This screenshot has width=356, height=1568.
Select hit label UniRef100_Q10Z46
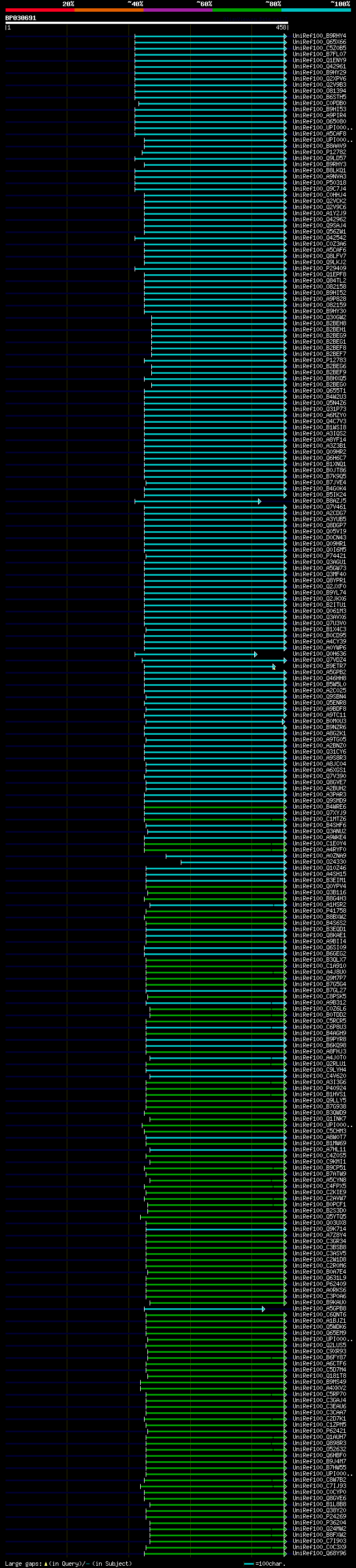click(319, 868)
